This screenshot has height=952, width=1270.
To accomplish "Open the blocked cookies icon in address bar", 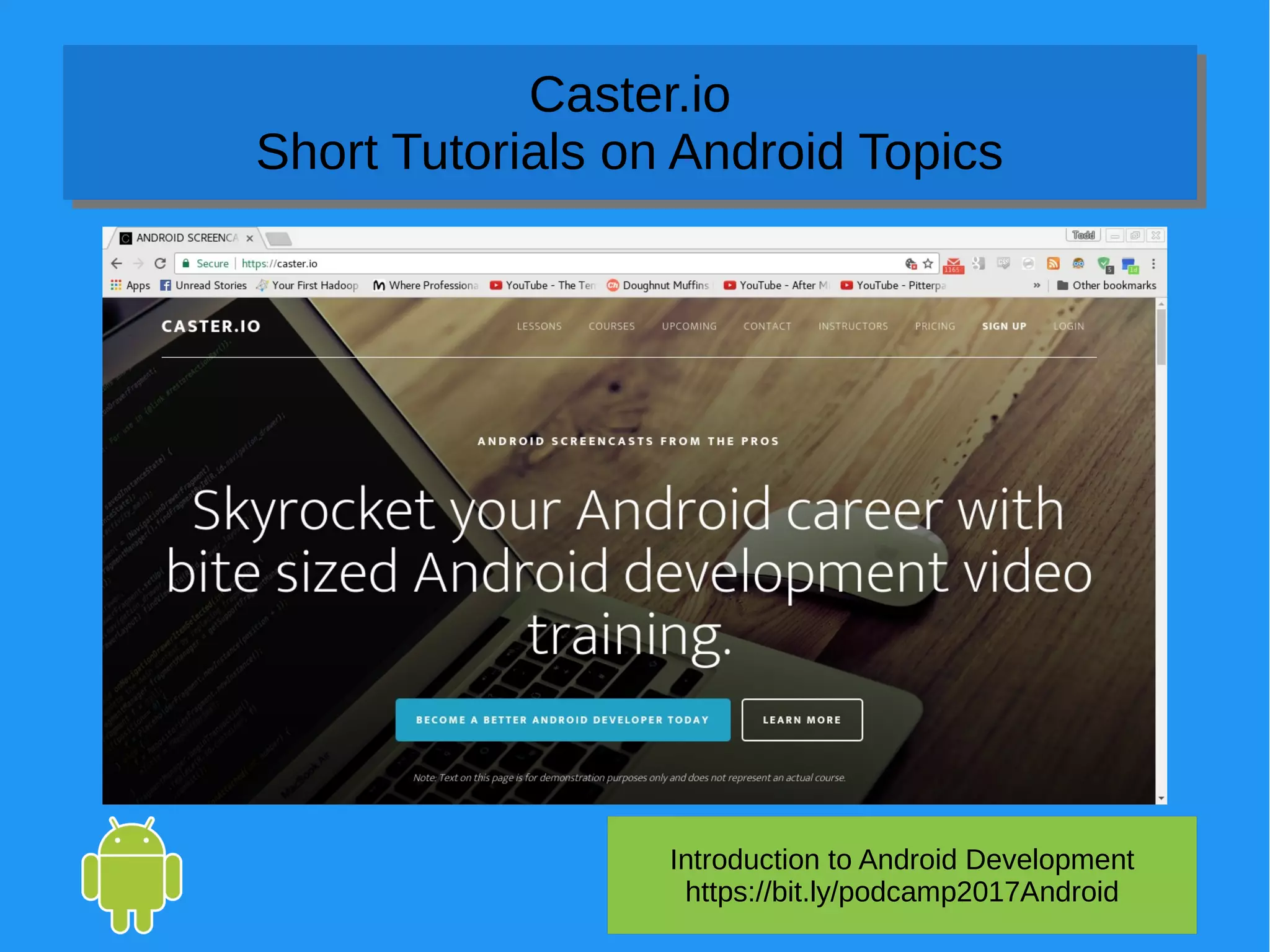I will 910,264.
